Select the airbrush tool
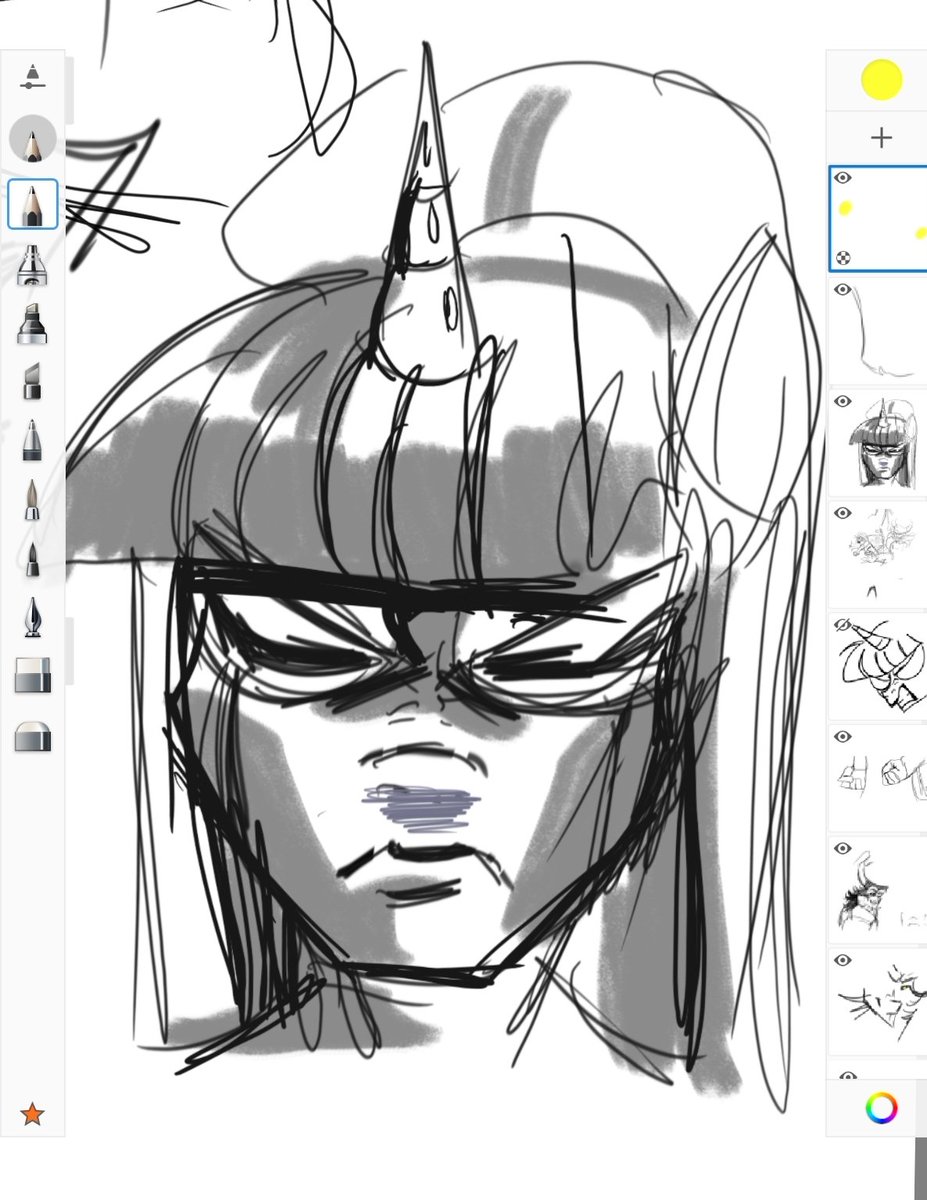The height and width of the screenshot is (1200, 927). coord(33,266)
